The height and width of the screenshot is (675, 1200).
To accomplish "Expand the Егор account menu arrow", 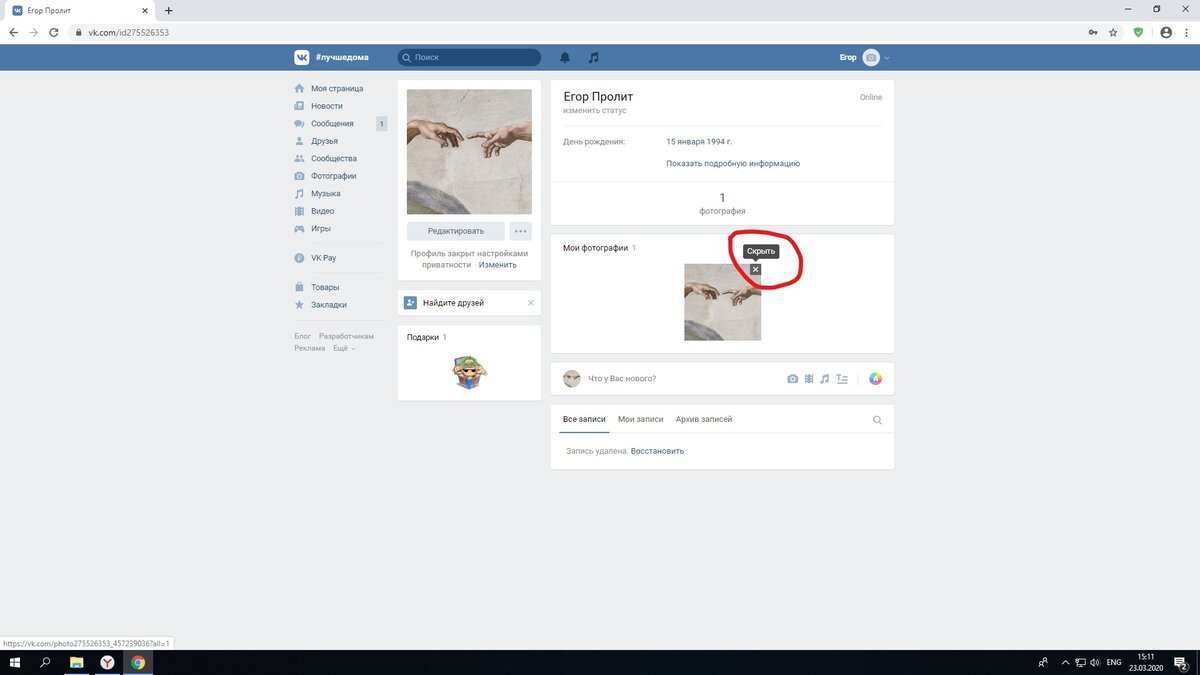I will [x=886, y=58].
